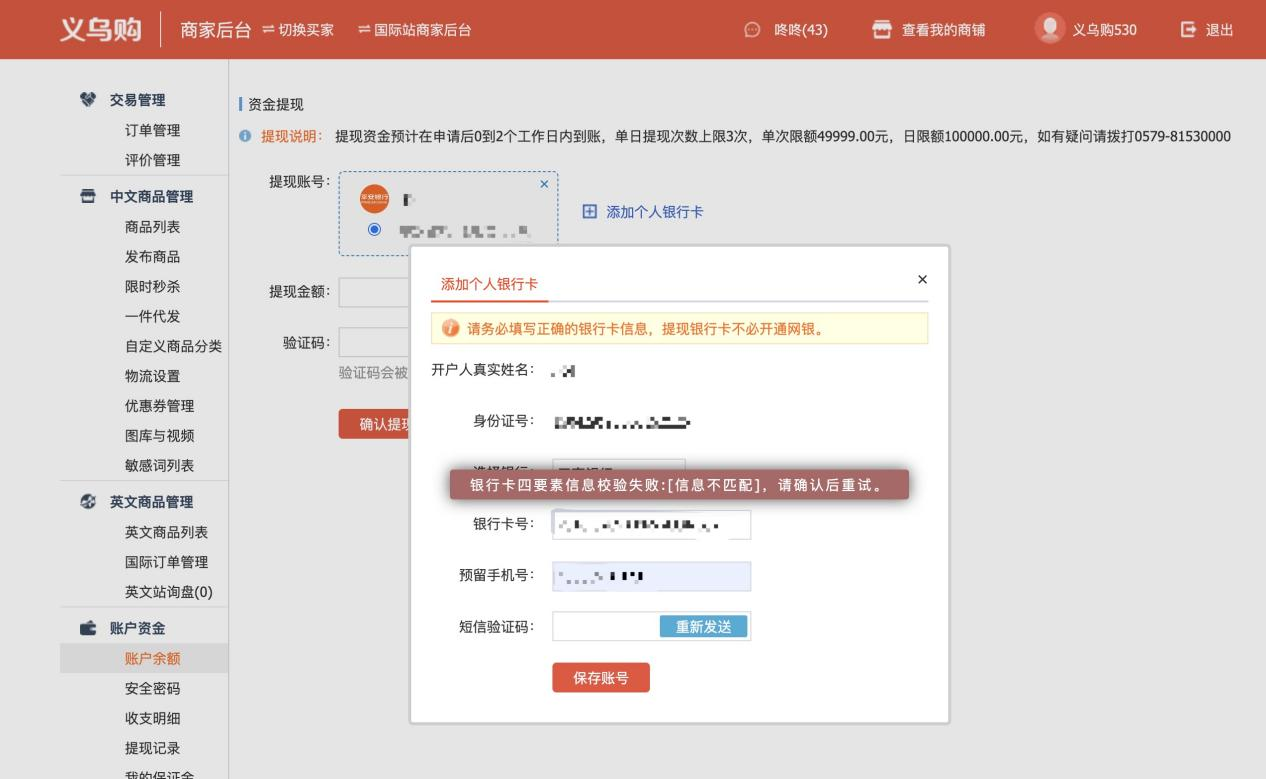
Task: Remove bank card with small x
Action: [544, 184]
